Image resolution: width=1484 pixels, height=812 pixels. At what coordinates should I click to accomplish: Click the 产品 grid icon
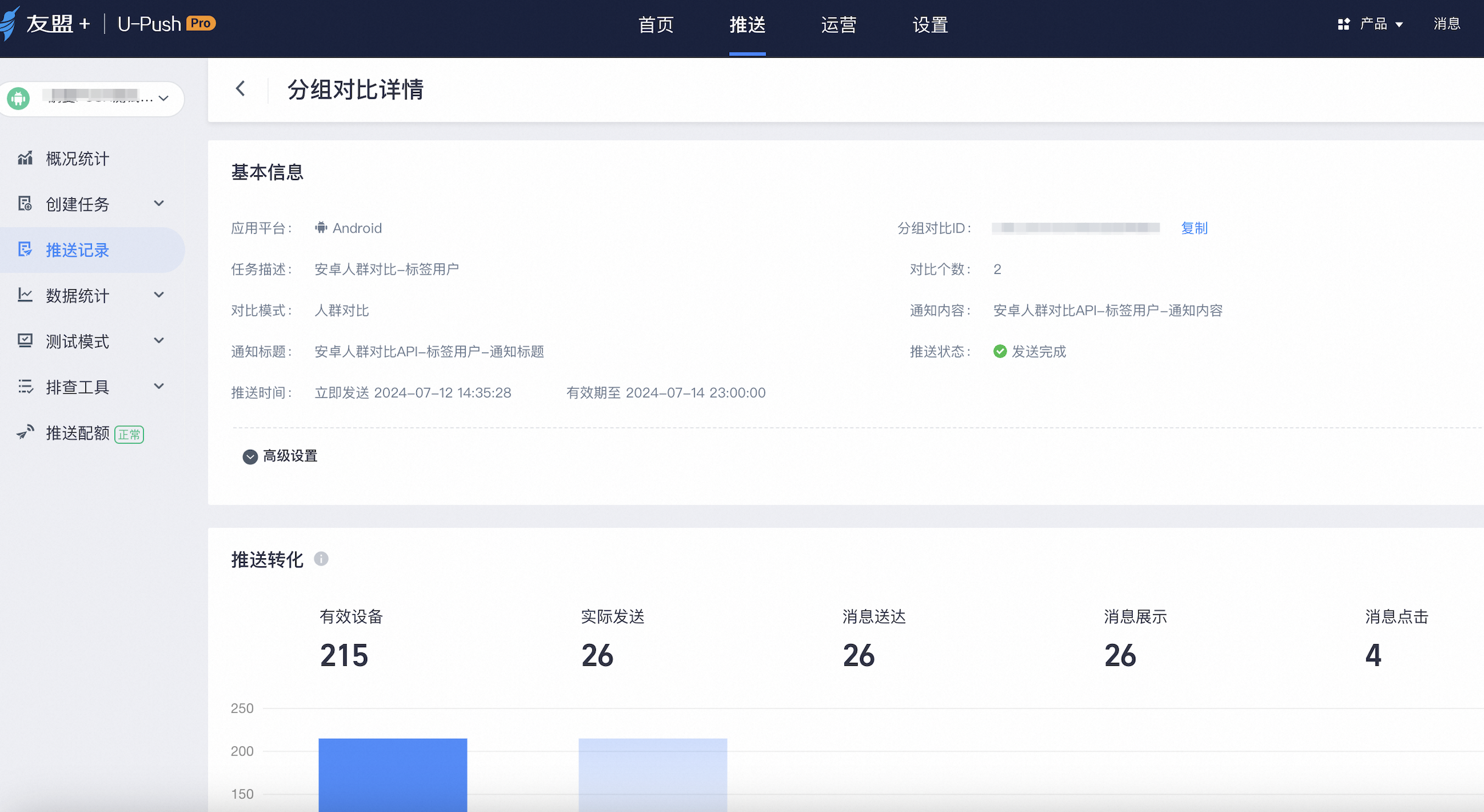pos(1343,24)
